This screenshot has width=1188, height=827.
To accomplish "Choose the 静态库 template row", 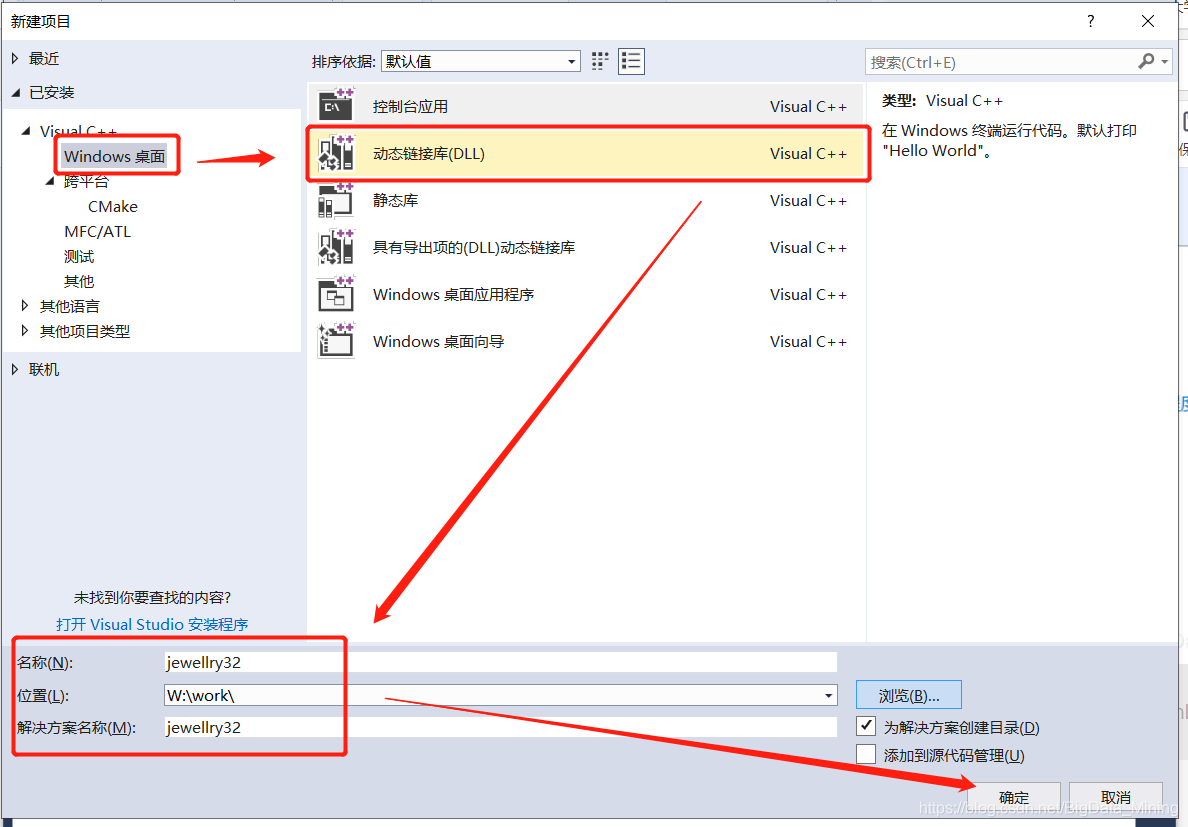I will pyautogui.click(x=586, y=201).
